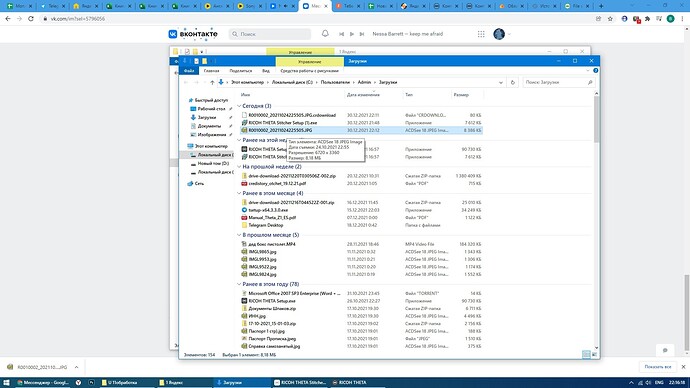Open Chrome extensions puzzle icon
Viewport: 690px width, 388px height.
647,18
